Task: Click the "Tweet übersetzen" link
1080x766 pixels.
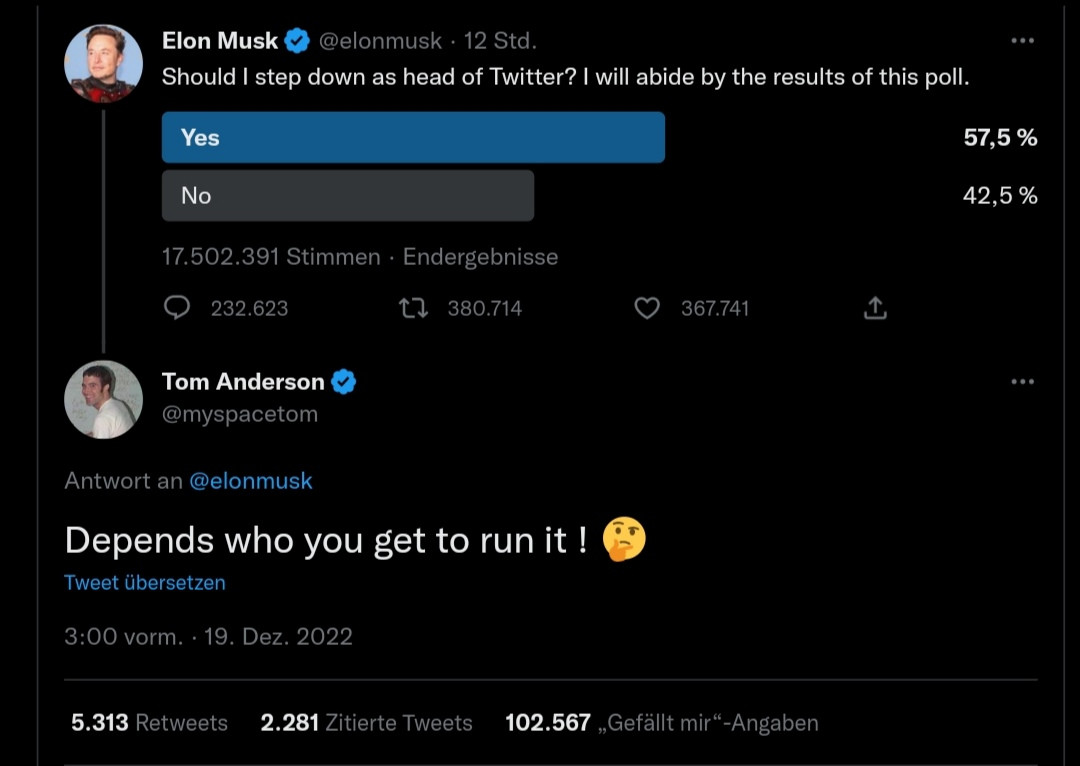Action: coord(145,582)
